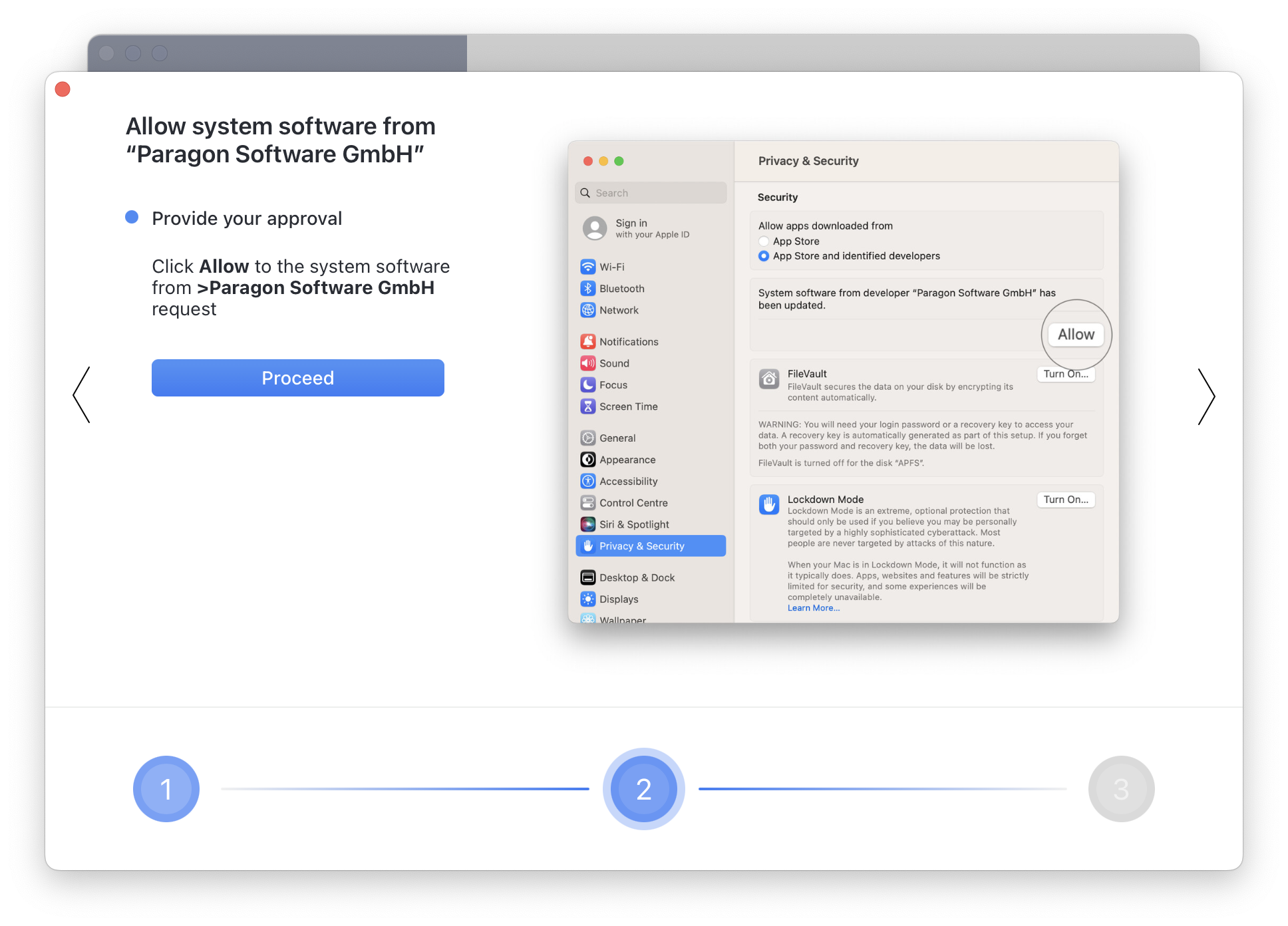This screenshot has height=926, width=1288.
Task: Click the Displays sun icon
Action: click(588, 599)
